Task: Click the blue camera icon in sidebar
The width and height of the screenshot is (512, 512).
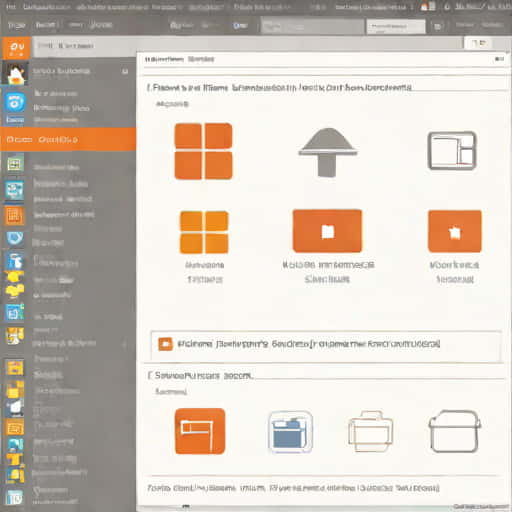Action: [x=15, y=102]
